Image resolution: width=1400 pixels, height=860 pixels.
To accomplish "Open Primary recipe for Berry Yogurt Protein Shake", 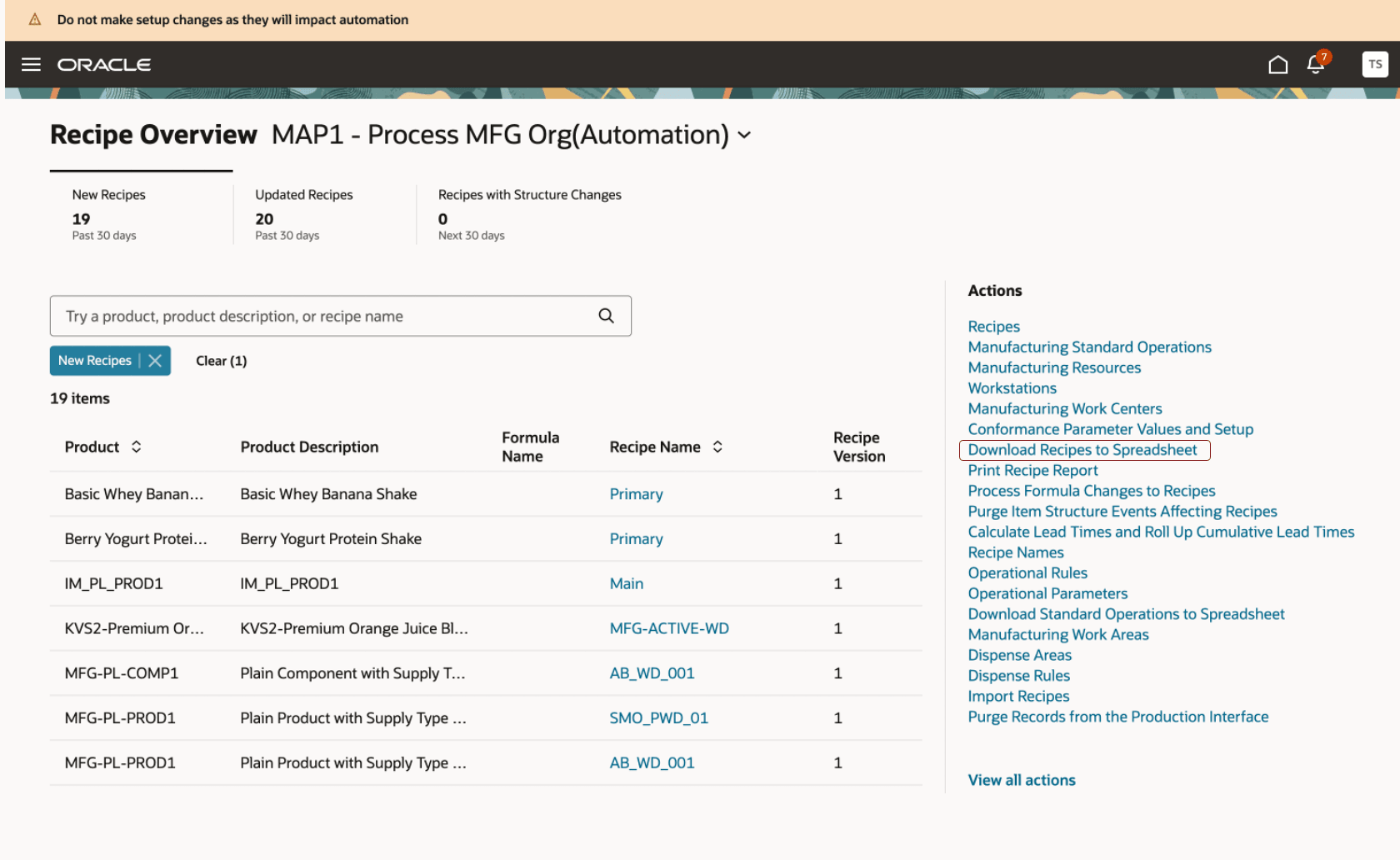I will [x=636, y=539].
